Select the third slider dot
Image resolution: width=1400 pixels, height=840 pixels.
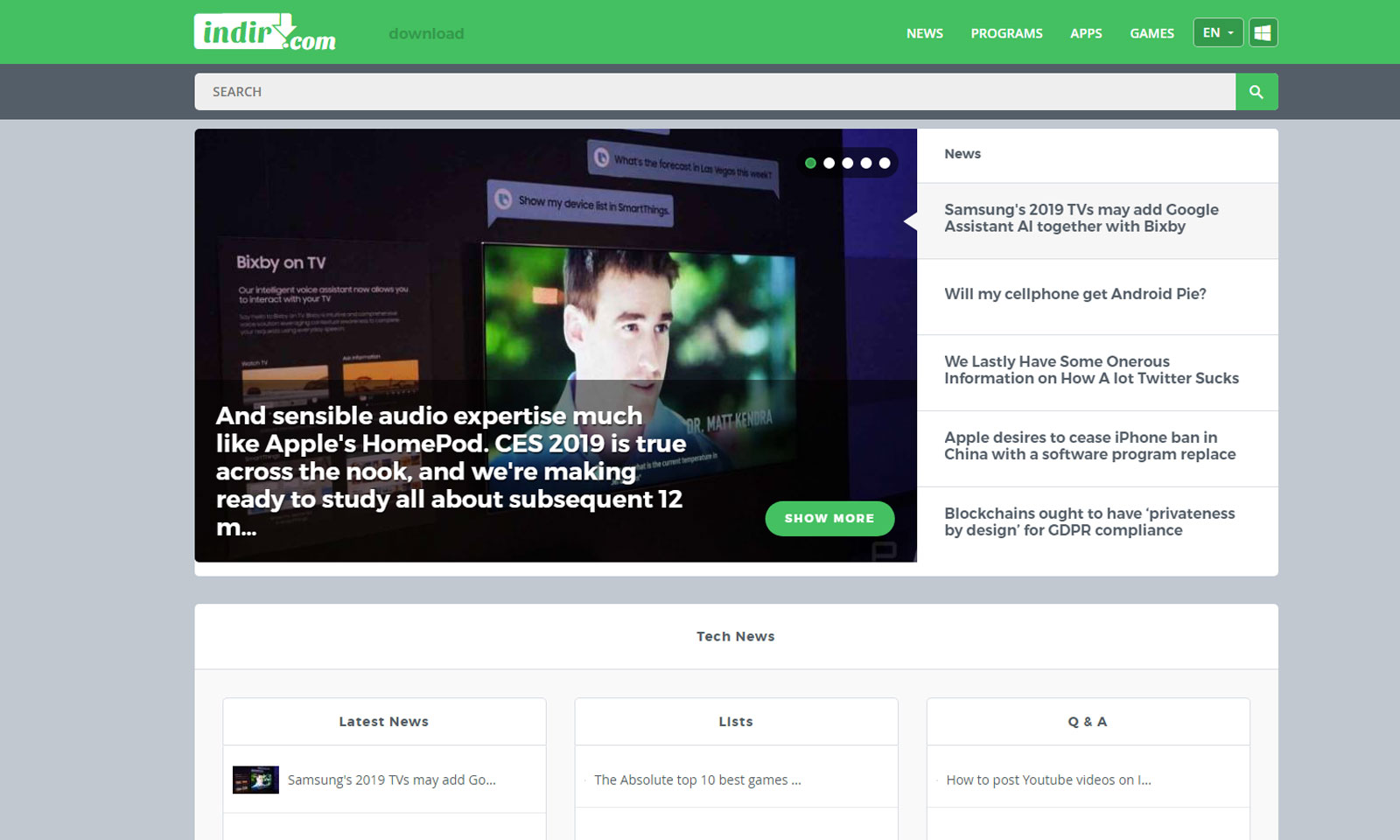click(x=847, y=163)
